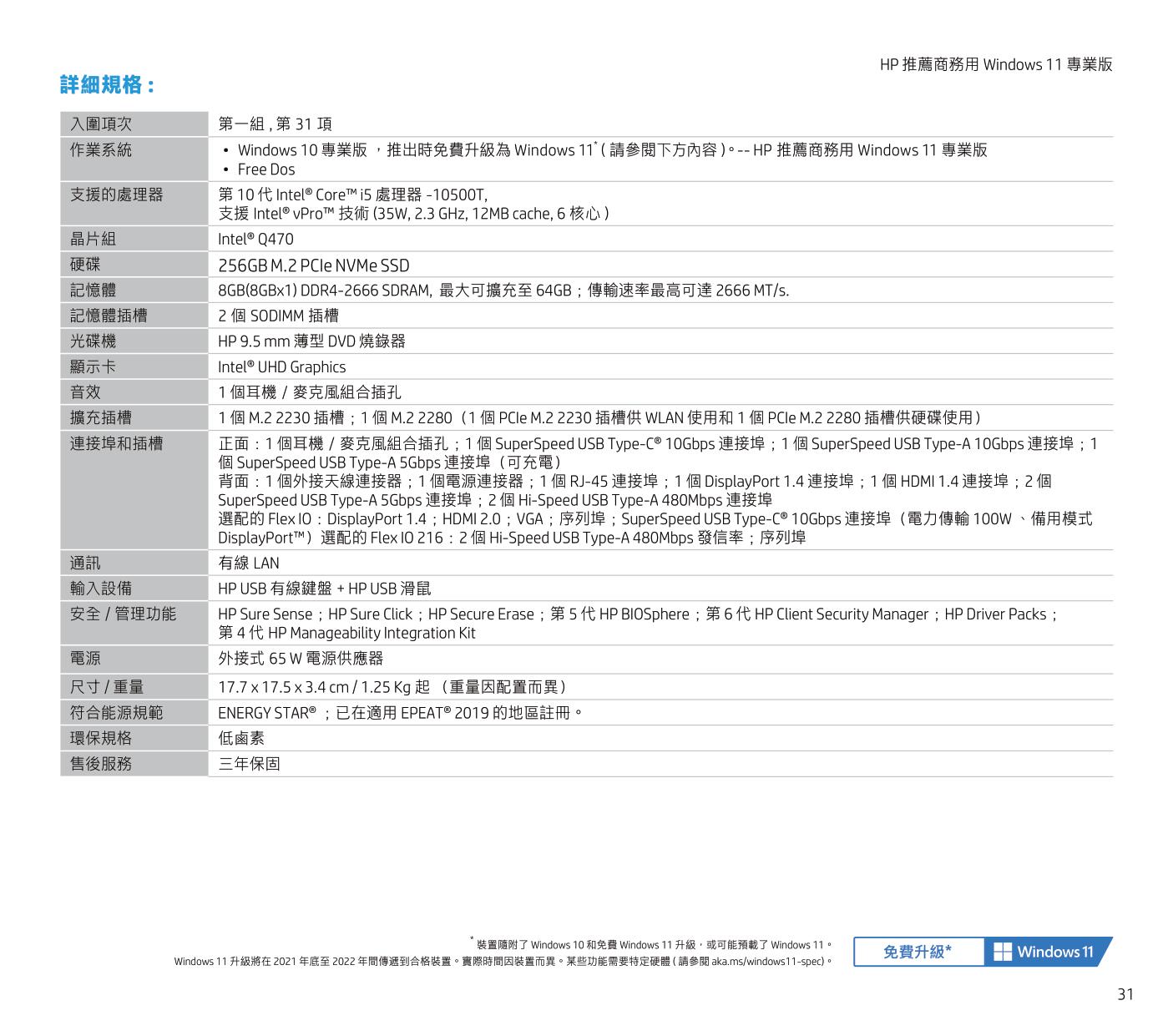This screenshot has height=1036, width=1173.
Task: Click the Windows 10 專業版 bullet line
Action: [612, 150]
